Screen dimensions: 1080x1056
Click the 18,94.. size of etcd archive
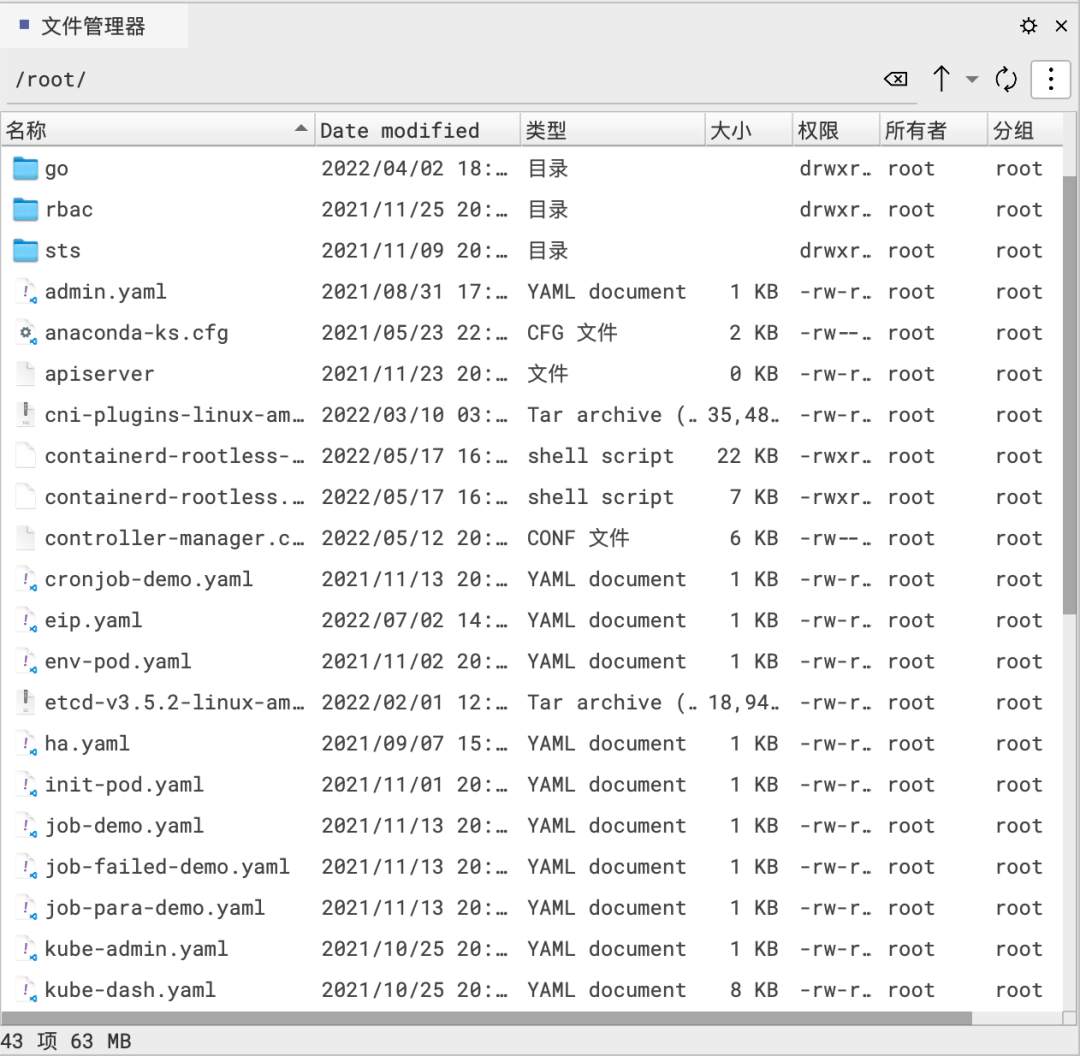coord(743,703)
